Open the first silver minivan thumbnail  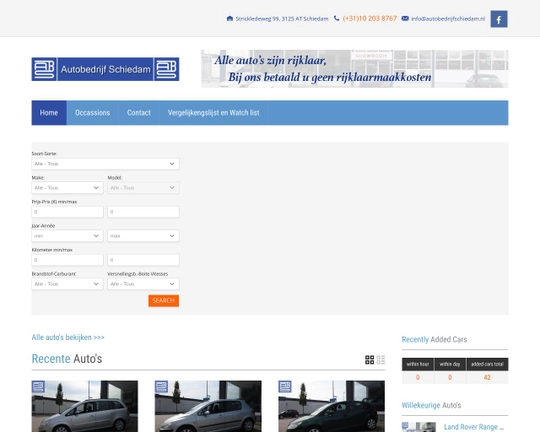point(85,406)
